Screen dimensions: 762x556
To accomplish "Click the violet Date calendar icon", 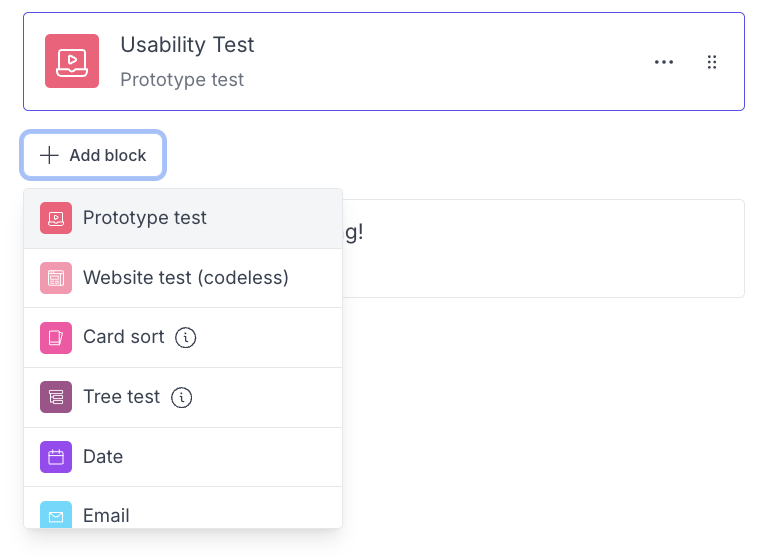I will click(56, 457).
